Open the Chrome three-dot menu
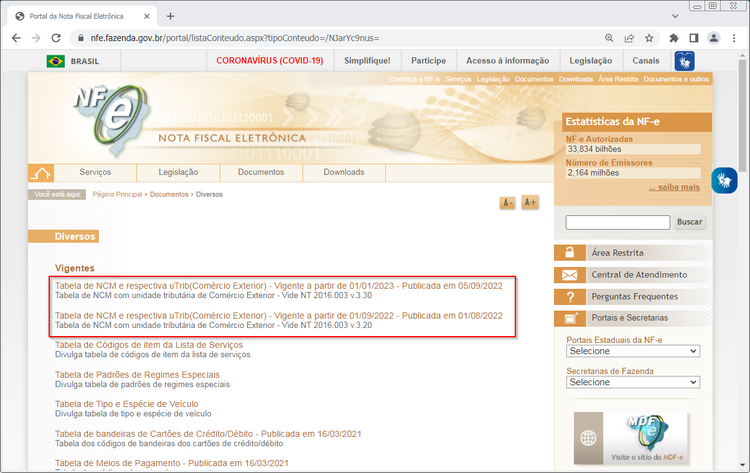 [x=734, y=38]
